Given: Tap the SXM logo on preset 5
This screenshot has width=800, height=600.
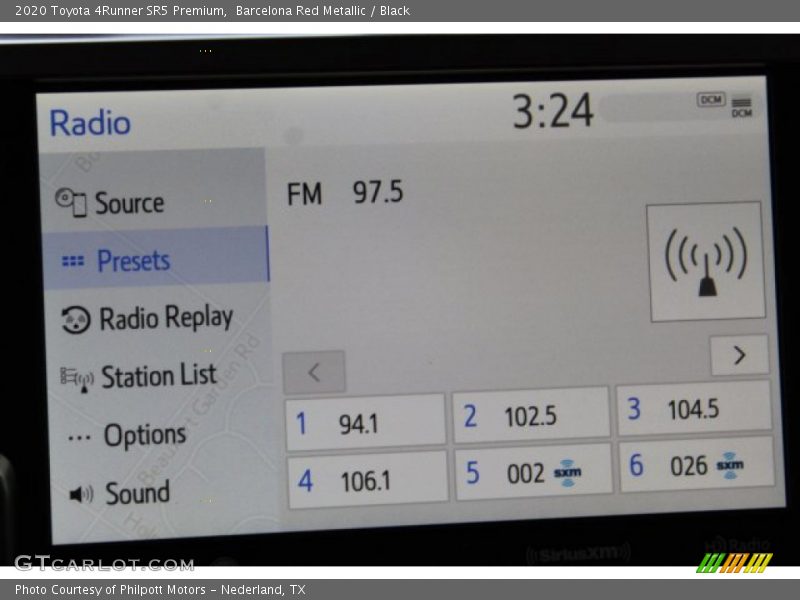Looking at the screenshot, I should [568, 474].
